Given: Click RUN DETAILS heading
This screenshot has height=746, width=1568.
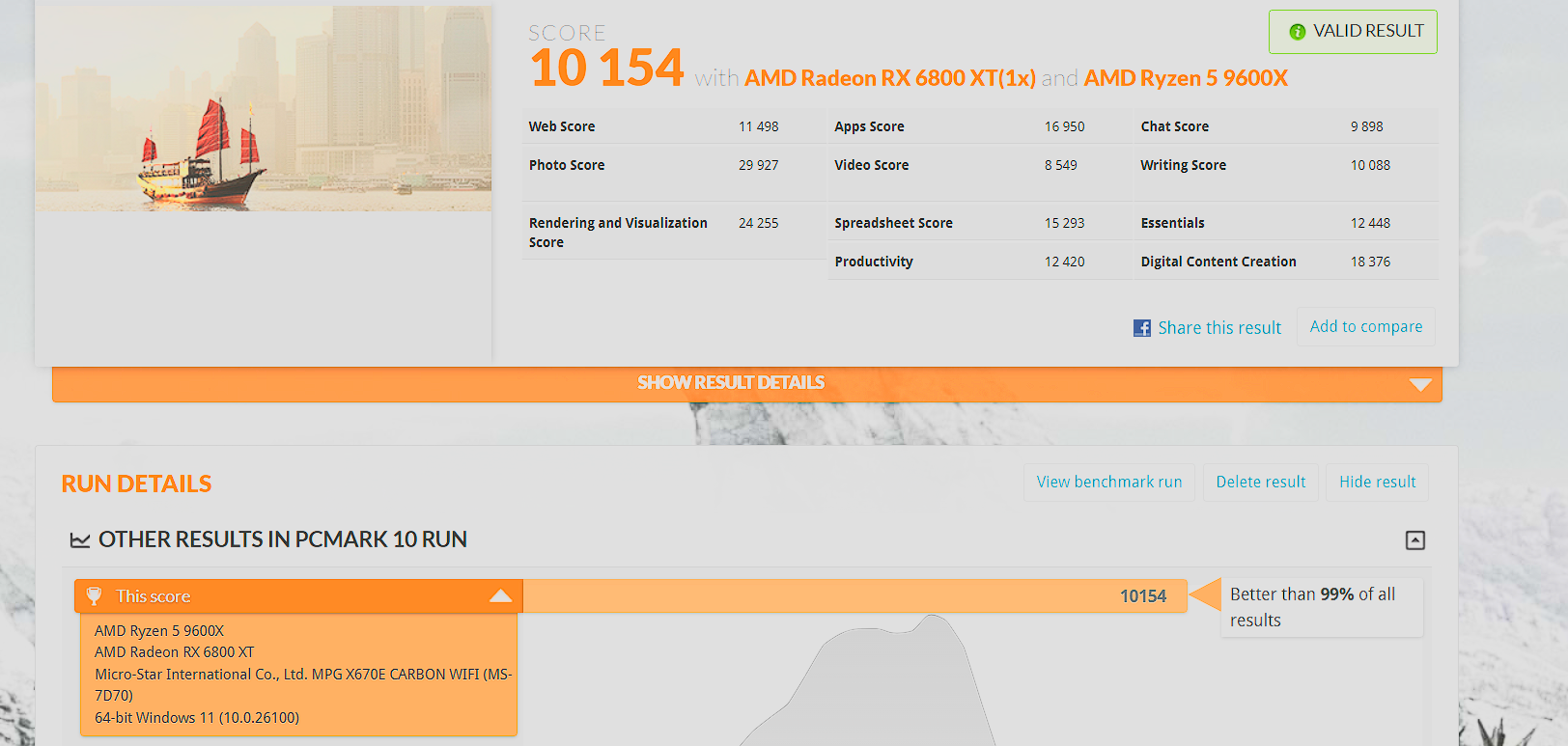Looking at the screenshot, I should pos(136,484).
